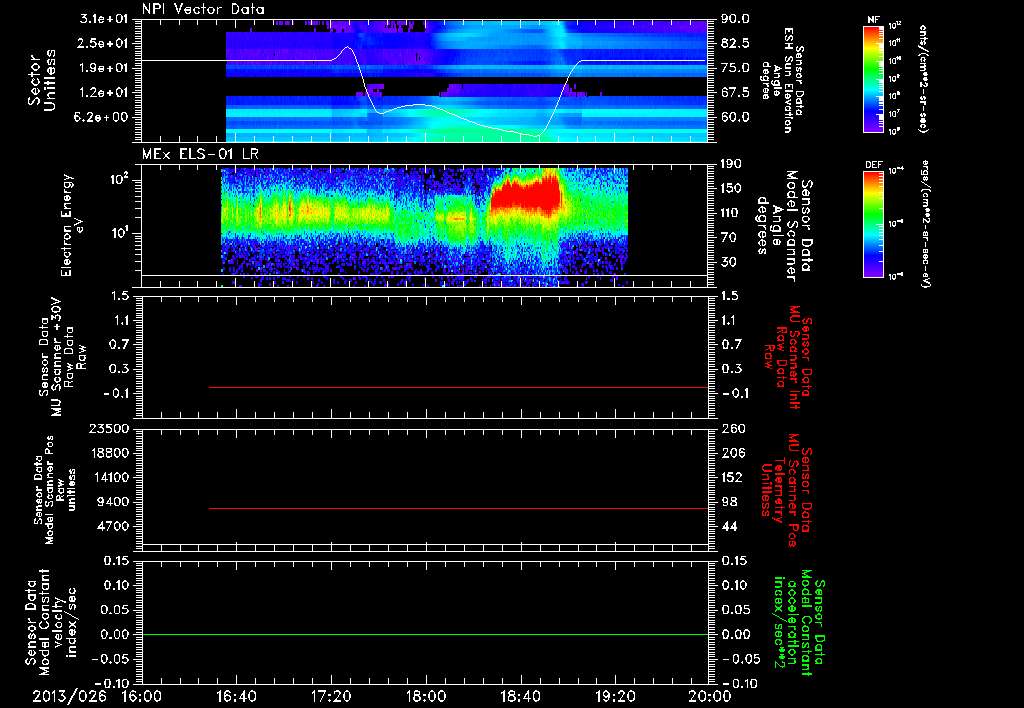Click the 9400 scanner position tick label
This screenshot has height=708, width=1024.
point(114,502)
